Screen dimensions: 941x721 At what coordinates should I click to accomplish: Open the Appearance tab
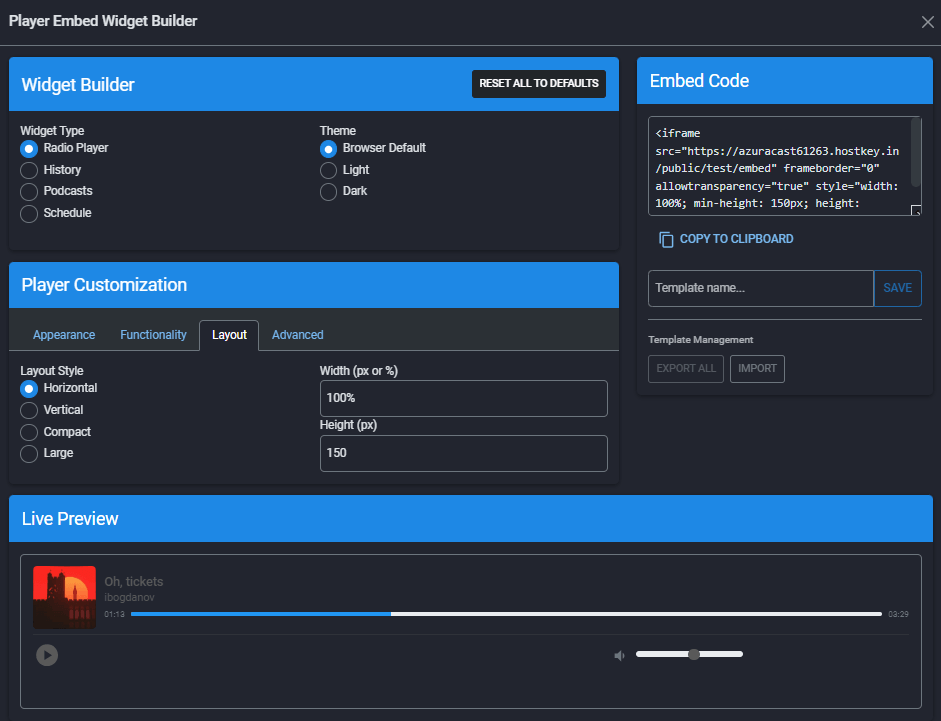click(64, 335)
